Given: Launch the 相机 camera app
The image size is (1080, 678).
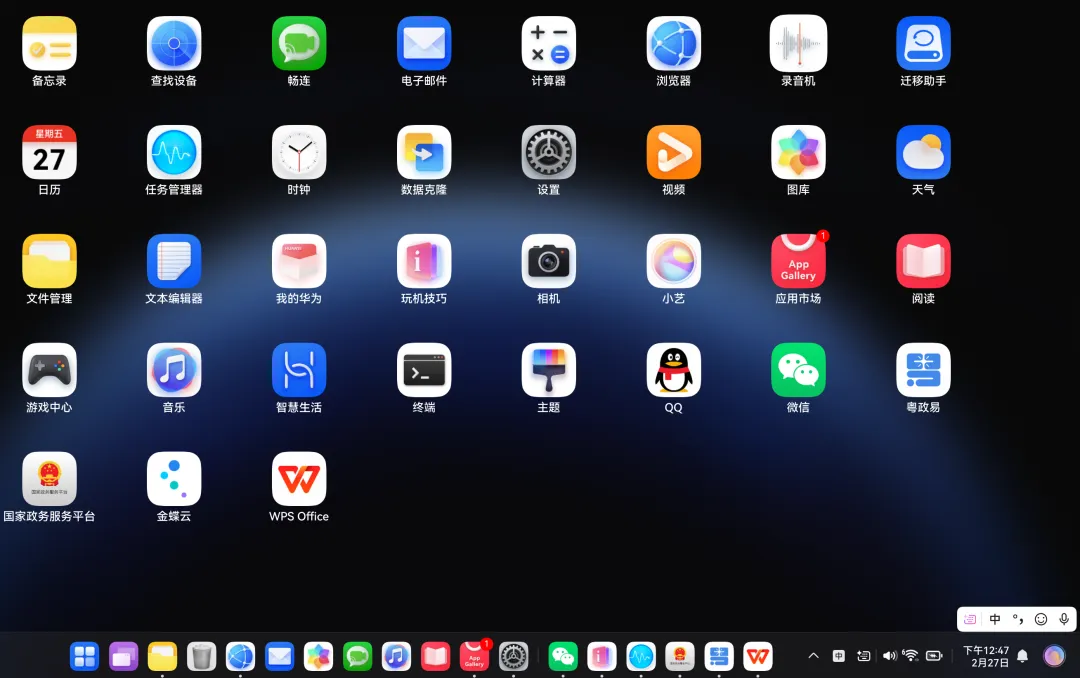Looking at the screenshot, I should [548, 261].
